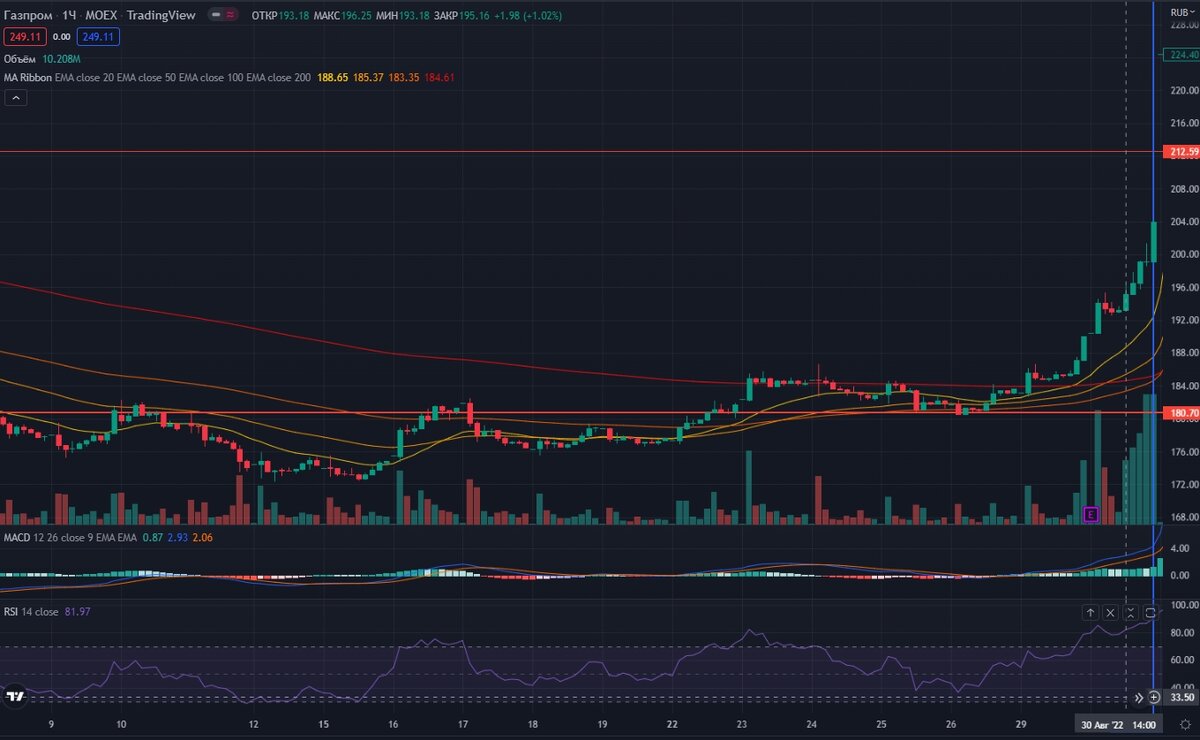The width and height of the screenshot is (1200, 740).
Task: Click the ЗАКР close value 195.16
Action: (475, 16)
